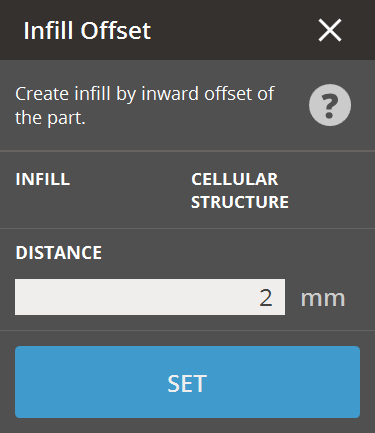
Task: Open the infill type Cellular Structure option
Action: (240, 191)
